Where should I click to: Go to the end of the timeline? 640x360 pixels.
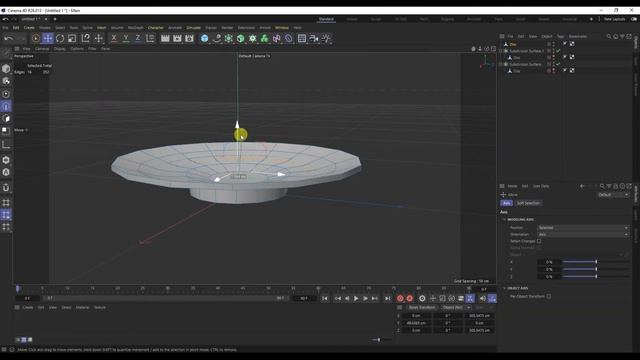click(x=387, y=298)
